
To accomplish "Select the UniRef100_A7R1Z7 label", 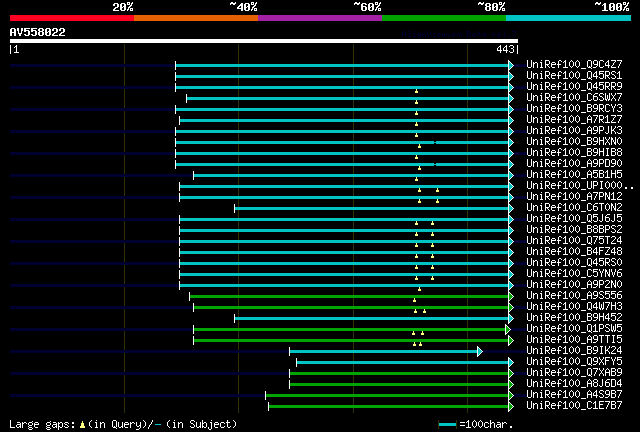I will (x=574, y=120).
